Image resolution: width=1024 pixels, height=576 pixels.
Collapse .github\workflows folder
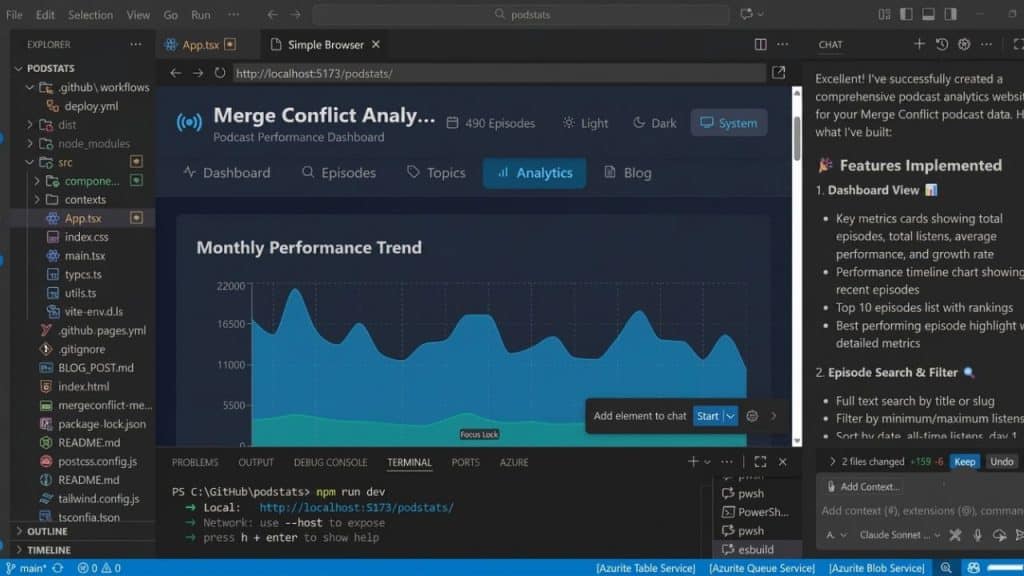pyautogui.click(x=29, y=87)
